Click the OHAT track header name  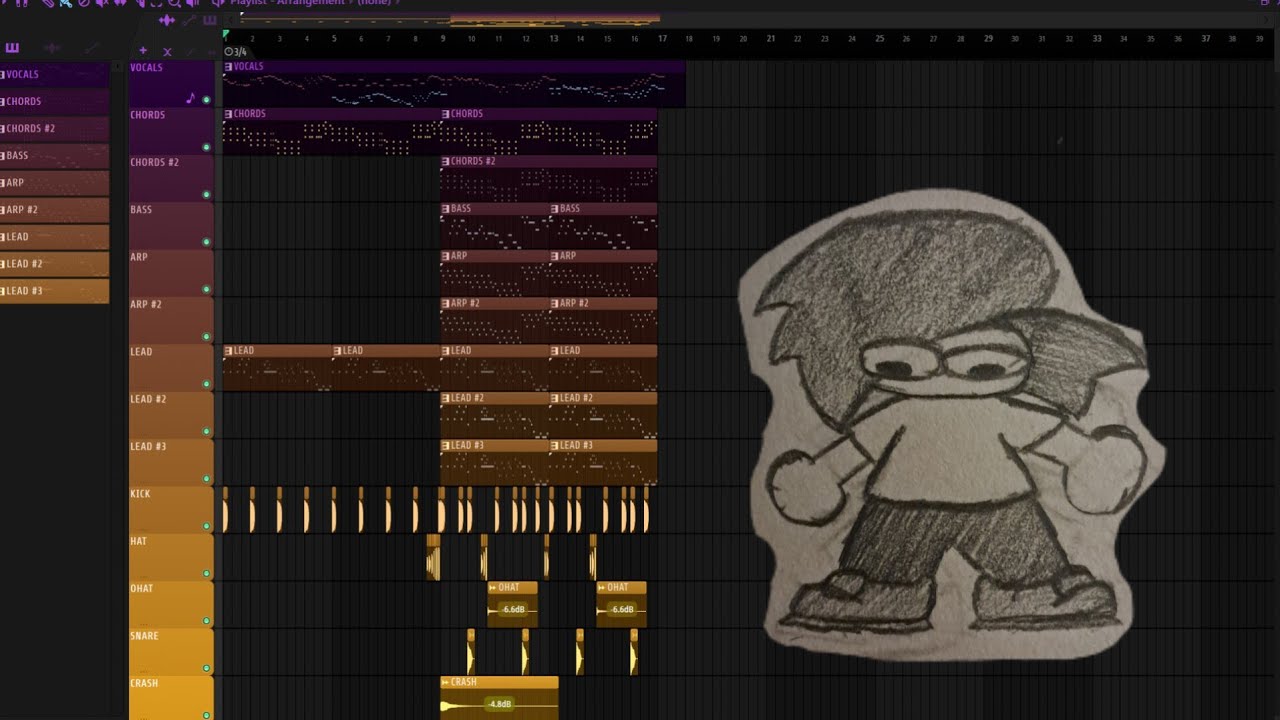coord(141,588)
